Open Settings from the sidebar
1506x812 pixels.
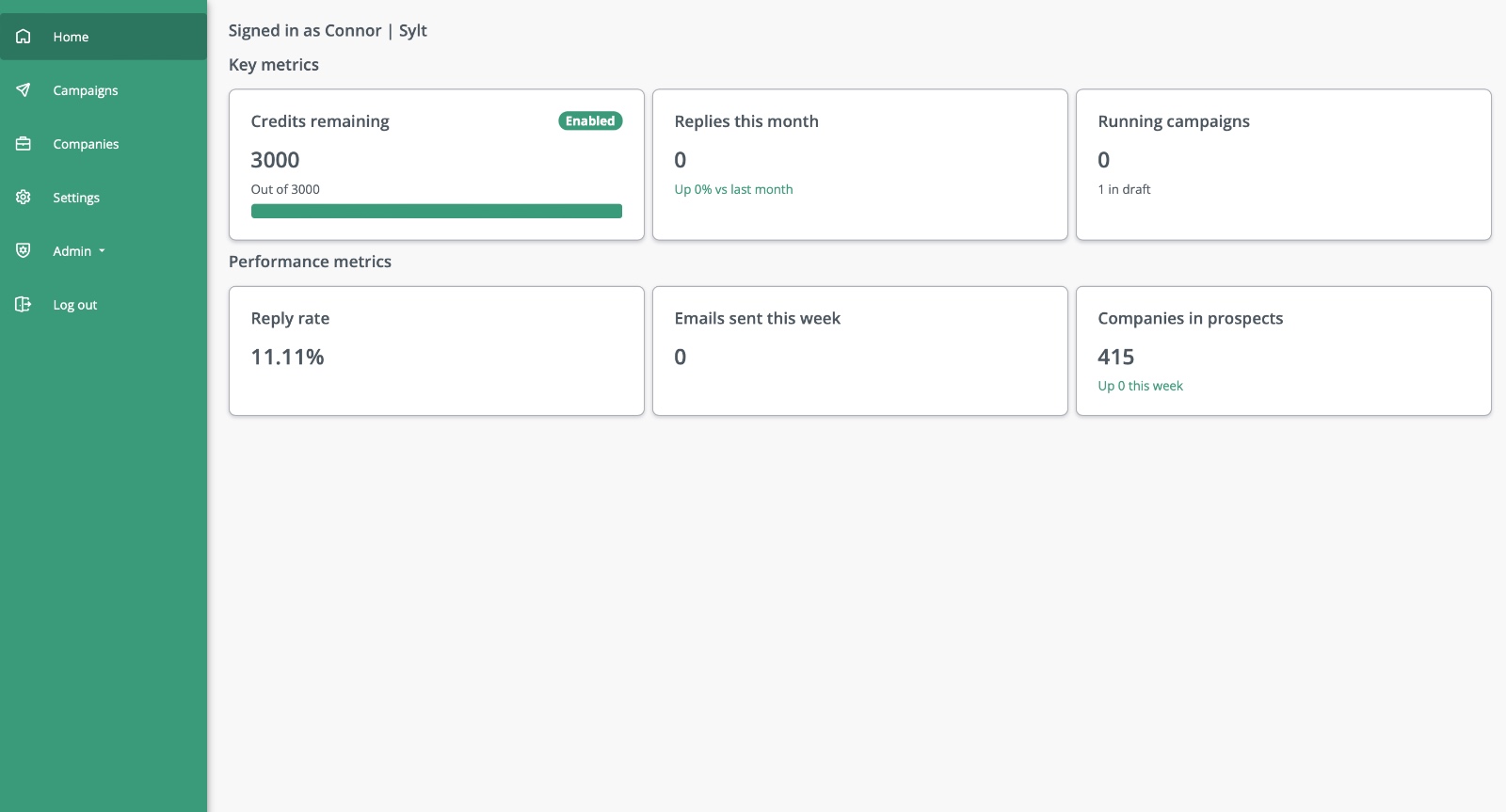pyautogui.click(x=104, y=198)
